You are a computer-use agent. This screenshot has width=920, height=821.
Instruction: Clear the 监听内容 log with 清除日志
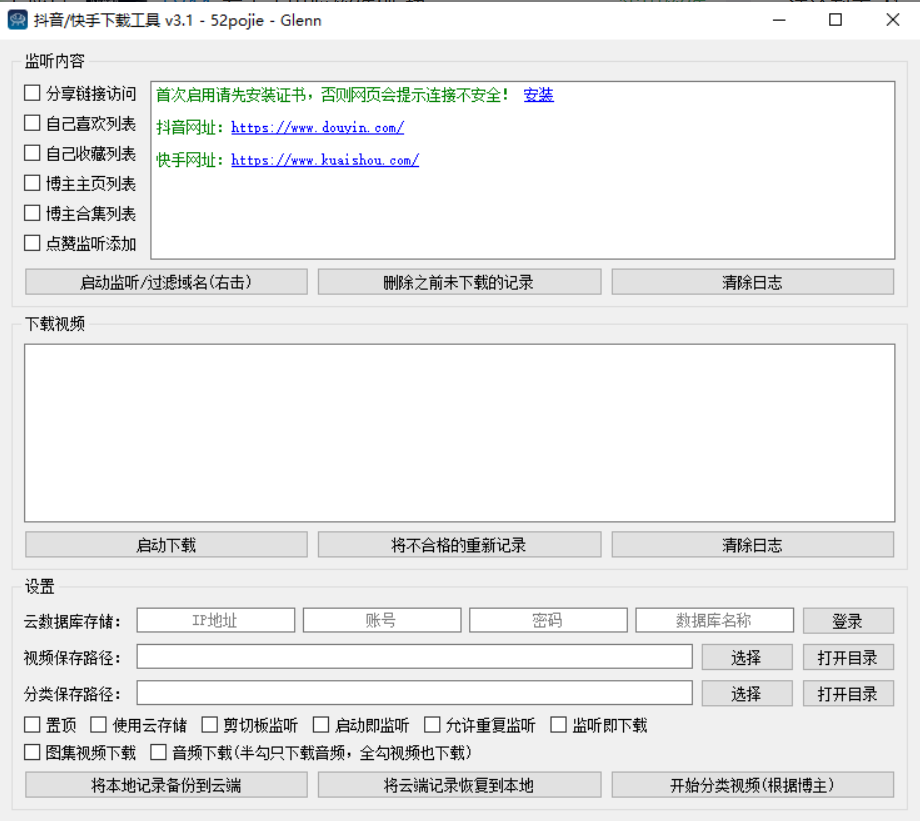(x=753, y=282)
